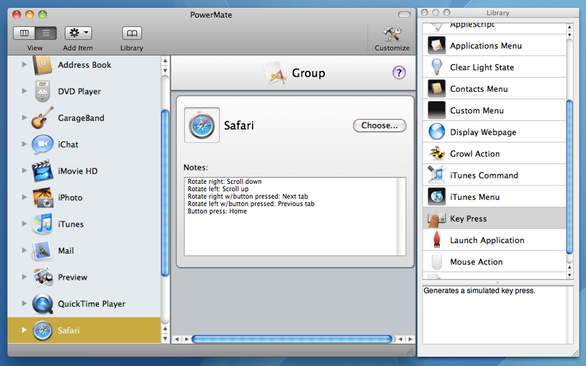Viewport: 586px width, 366px height.
Task: Click the Mail stamp icon
Action: tap(42, 250)
